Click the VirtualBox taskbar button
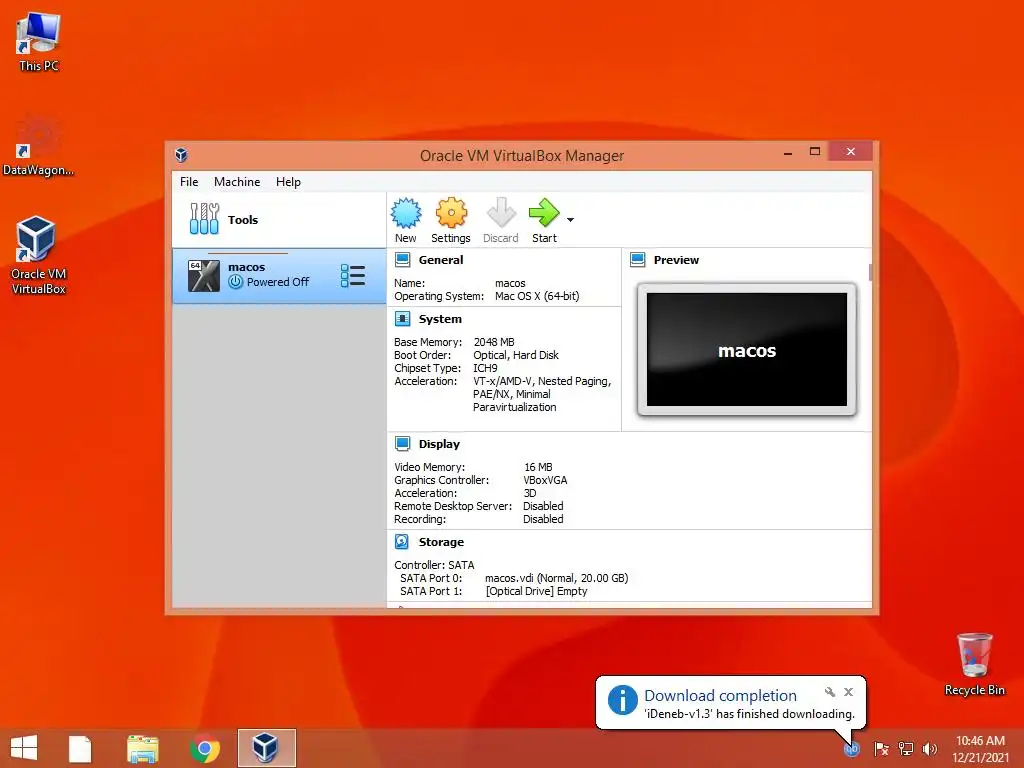The width and height of the screenshot is (1024, 768). 266,748
